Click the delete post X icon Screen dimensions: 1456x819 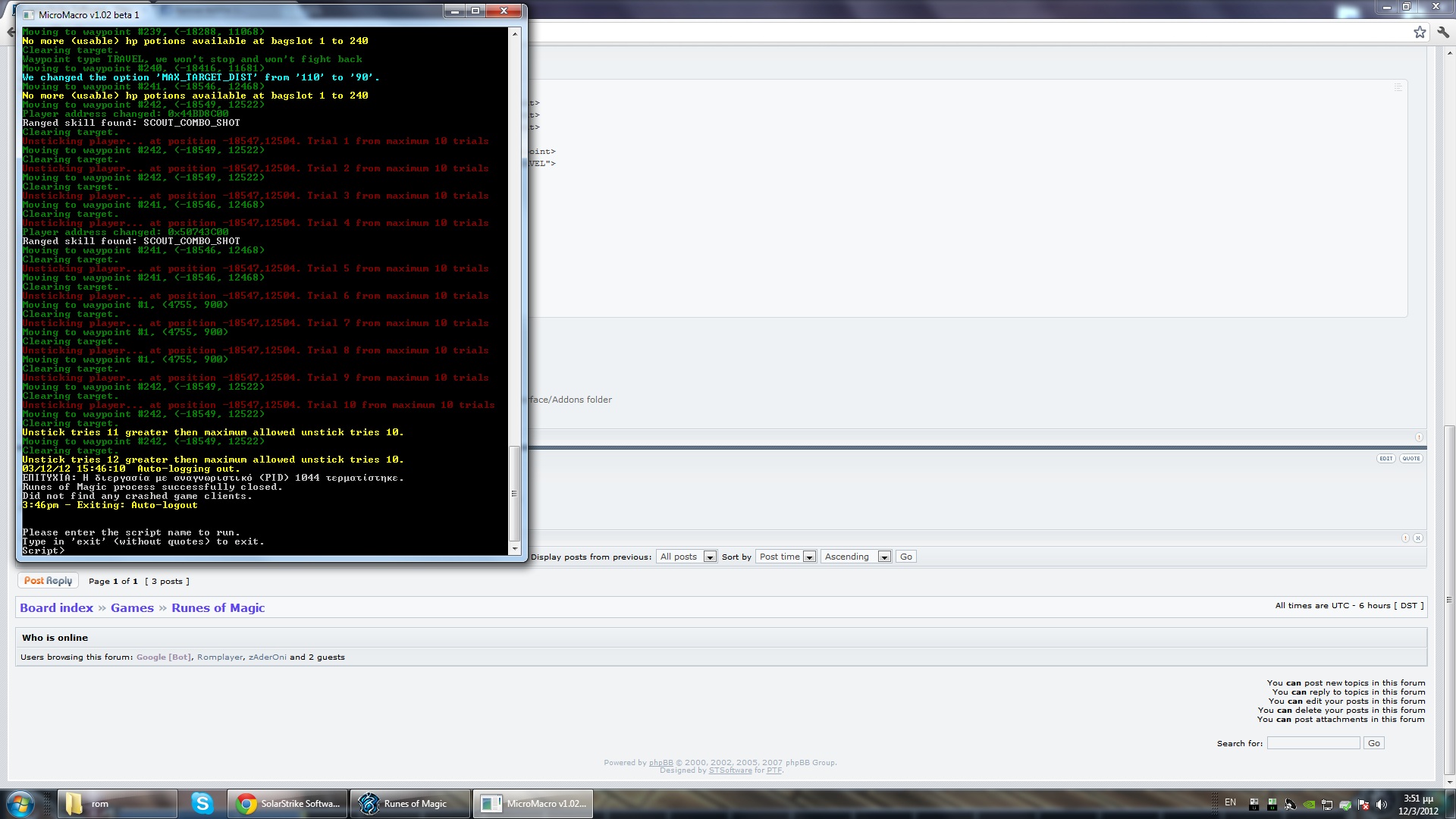point(1418,538)
